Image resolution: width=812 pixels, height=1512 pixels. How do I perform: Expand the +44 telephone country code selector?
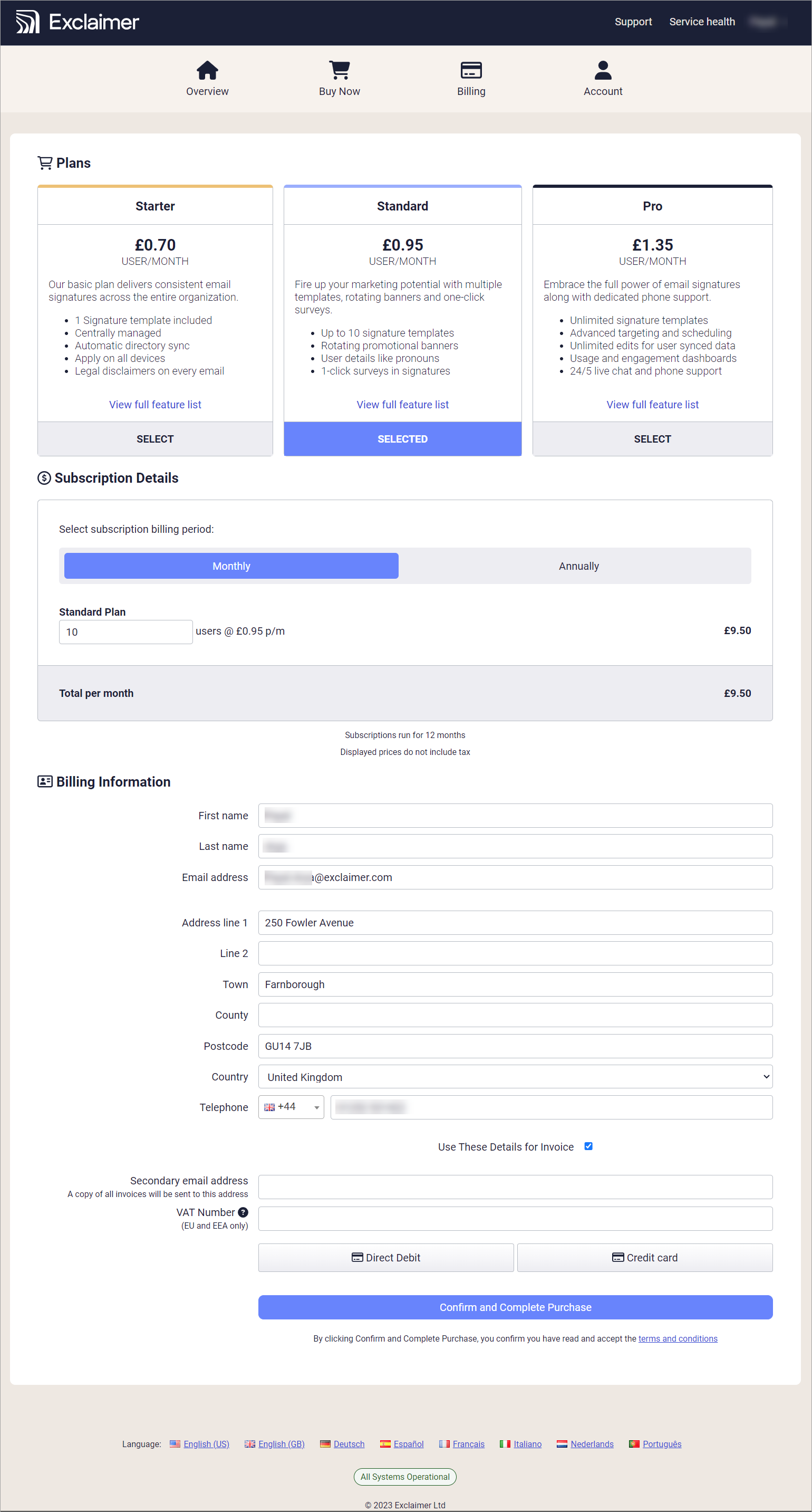pyautogui.click(x=291, y=1107)
